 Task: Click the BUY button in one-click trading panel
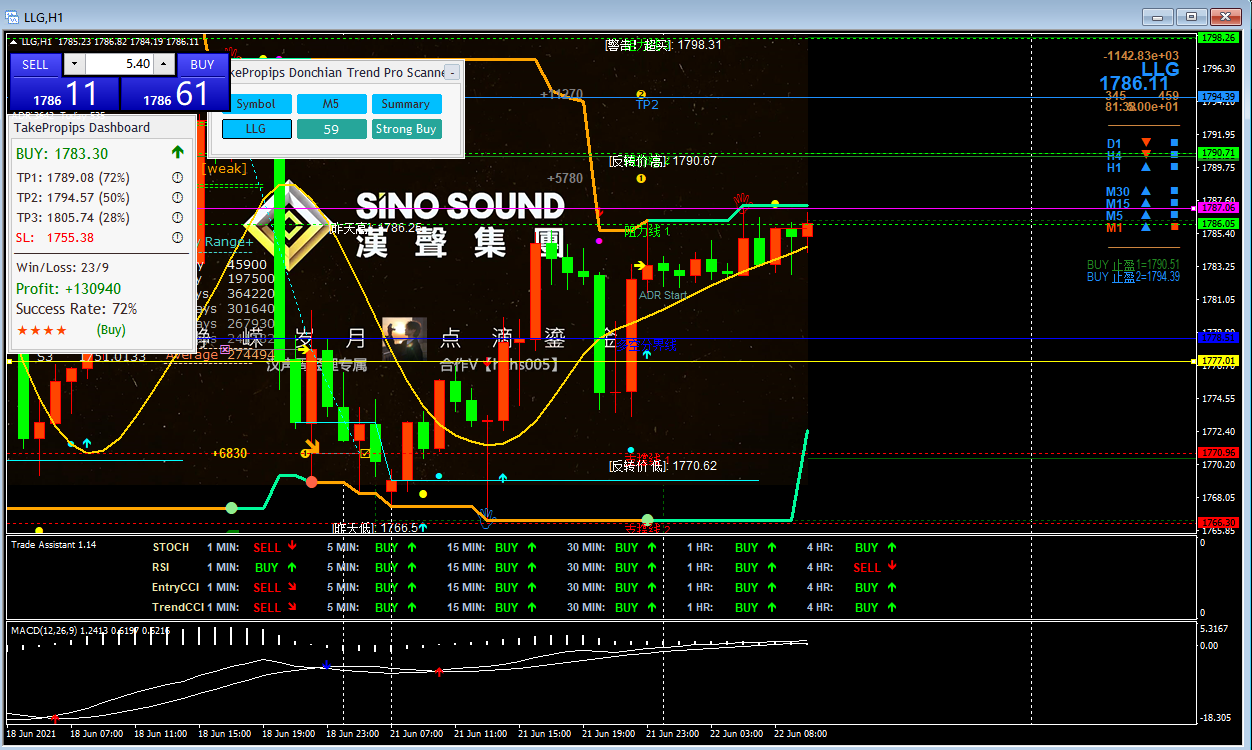coord(202,64)
